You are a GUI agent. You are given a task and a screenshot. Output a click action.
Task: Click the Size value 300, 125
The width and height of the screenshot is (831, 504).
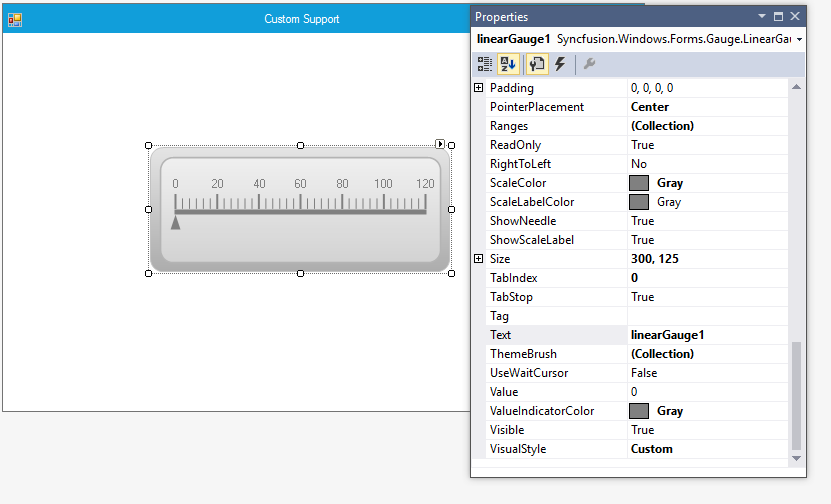655,259
